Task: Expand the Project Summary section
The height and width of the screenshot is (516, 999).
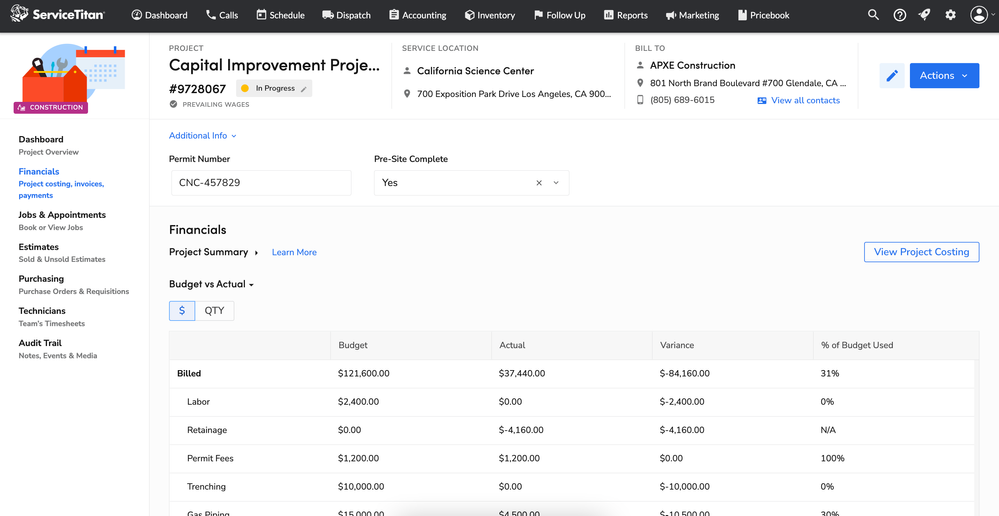Action: [x=213, y=252]
